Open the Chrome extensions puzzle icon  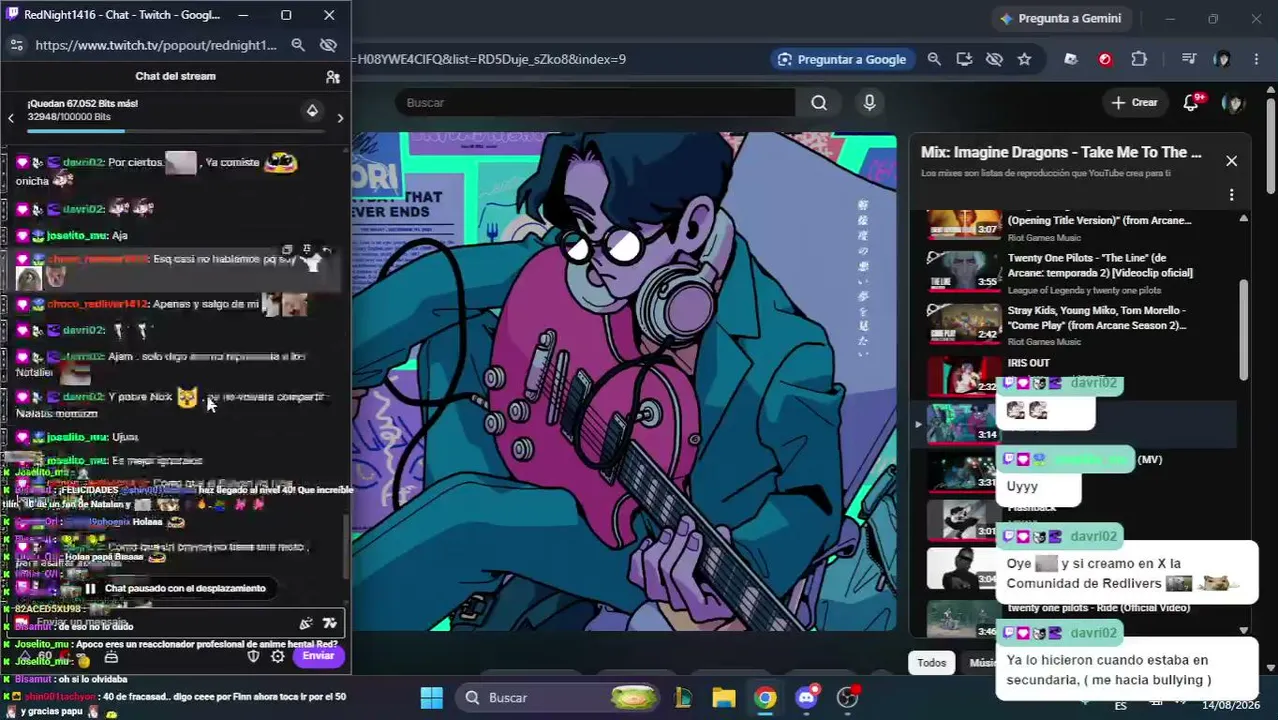tap(1139, 59)
